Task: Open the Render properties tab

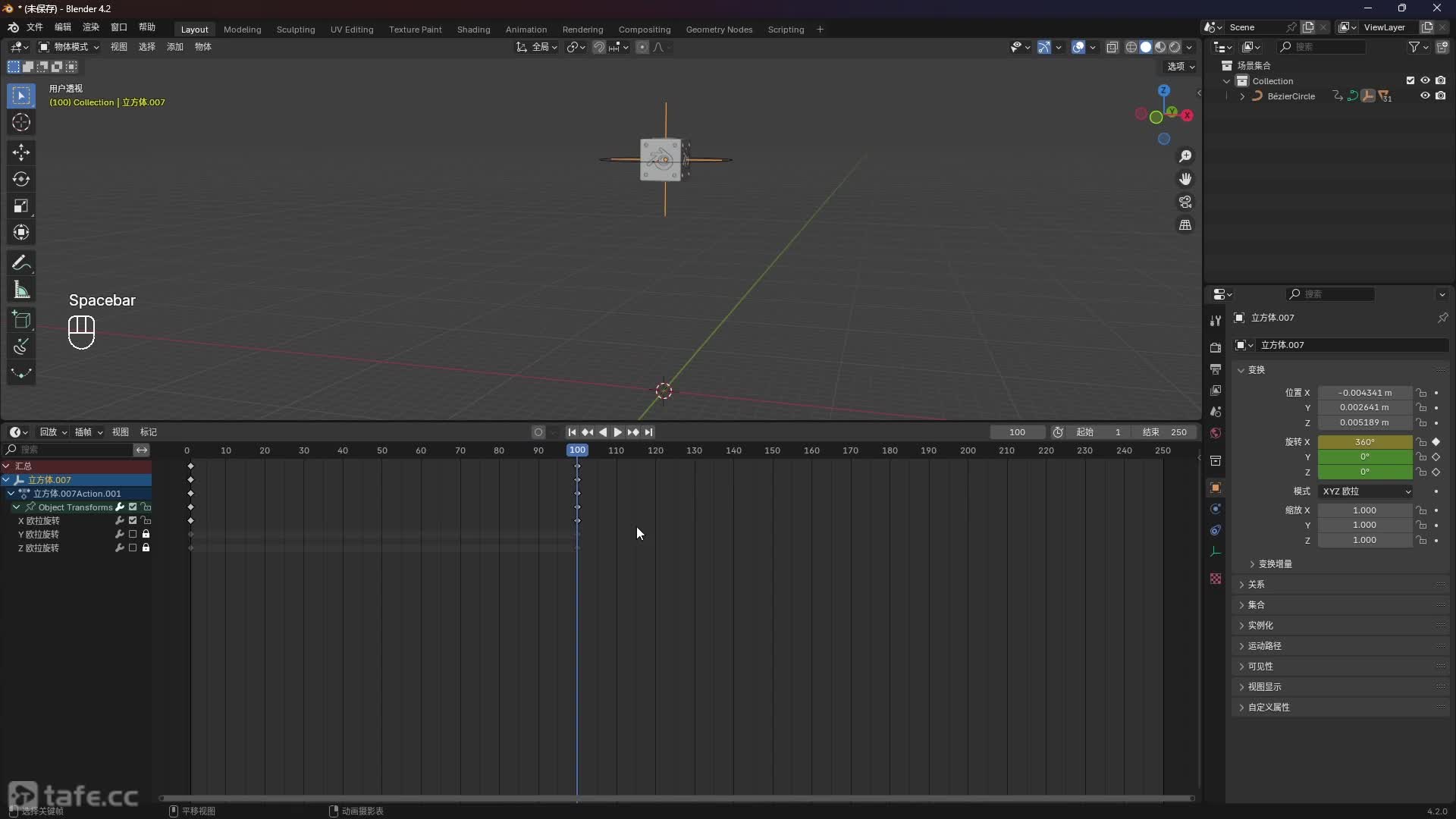Action: click(x=1216, y=347)
